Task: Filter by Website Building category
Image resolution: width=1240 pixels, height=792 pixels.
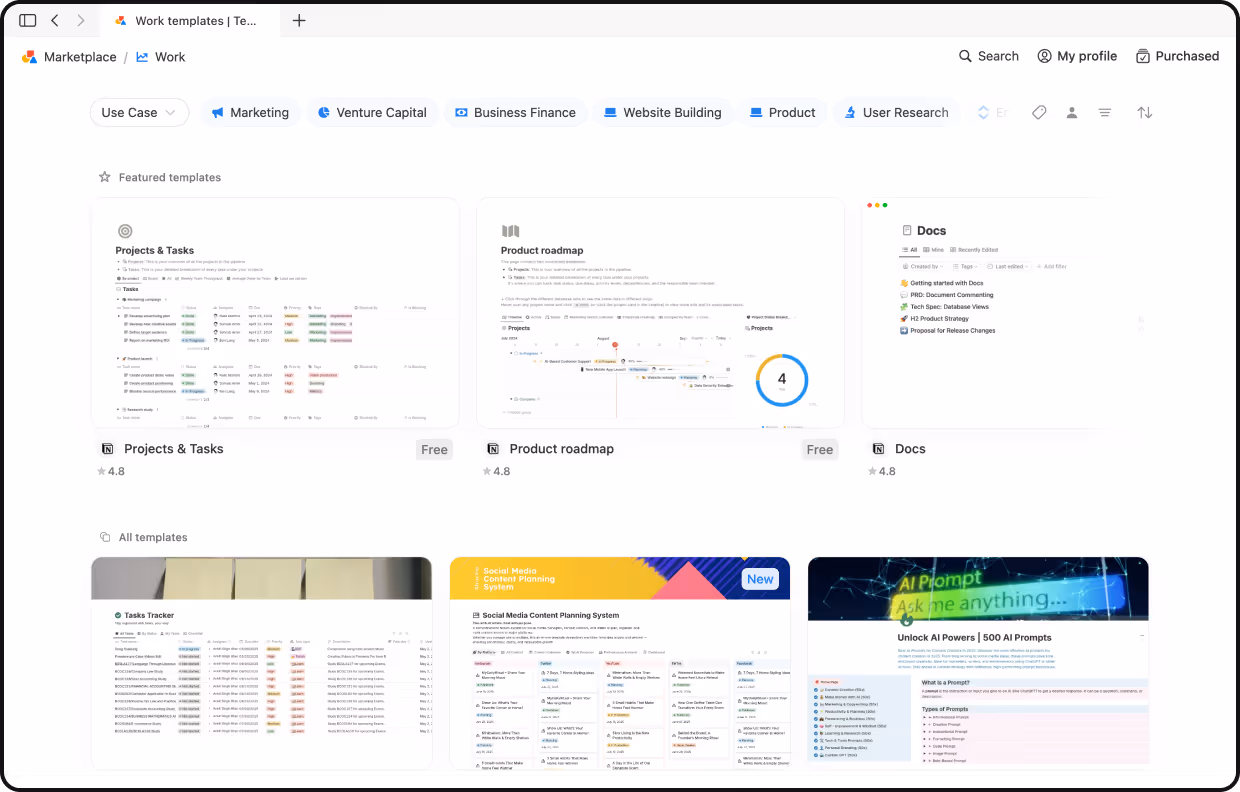Action: [662, 113]
